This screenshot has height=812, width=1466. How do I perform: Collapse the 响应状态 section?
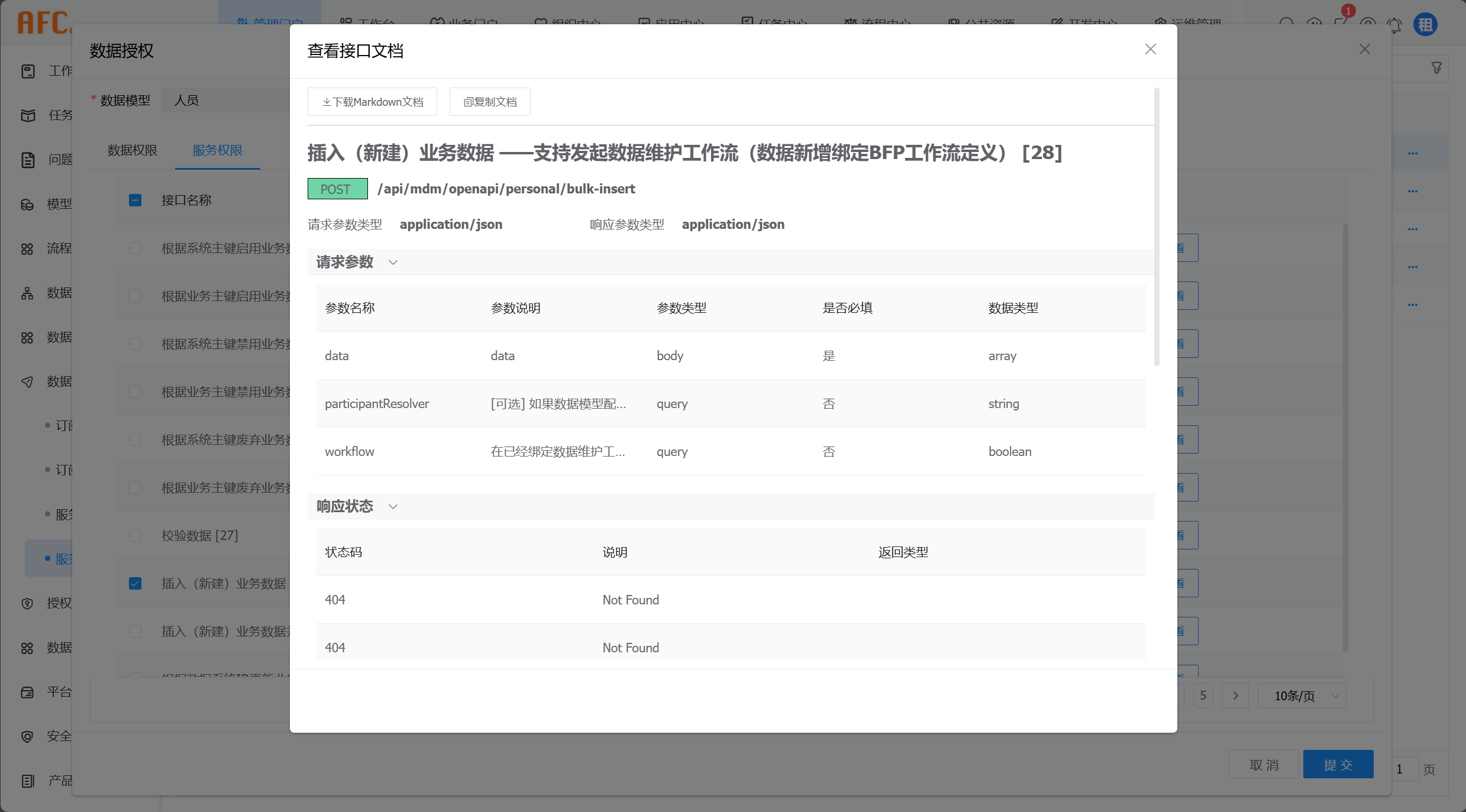393,507
